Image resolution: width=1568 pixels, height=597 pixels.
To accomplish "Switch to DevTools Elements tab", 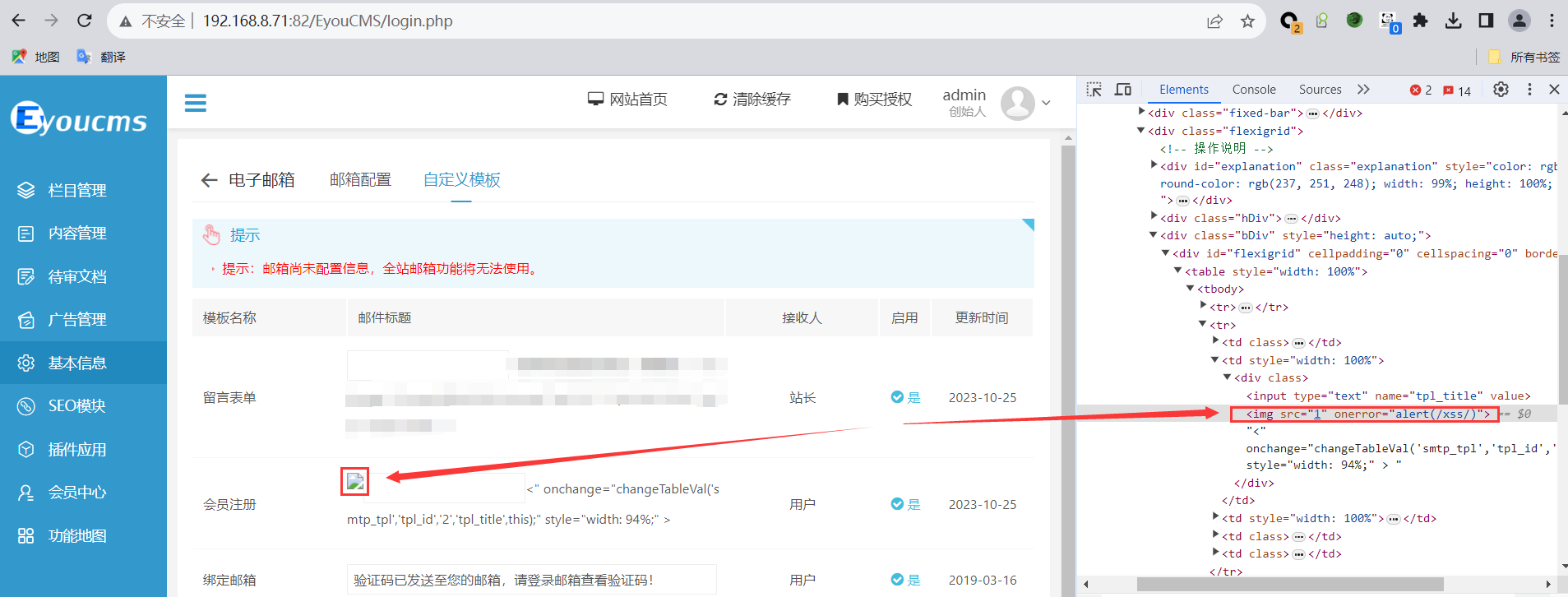I will click(x=1184, y=90).
